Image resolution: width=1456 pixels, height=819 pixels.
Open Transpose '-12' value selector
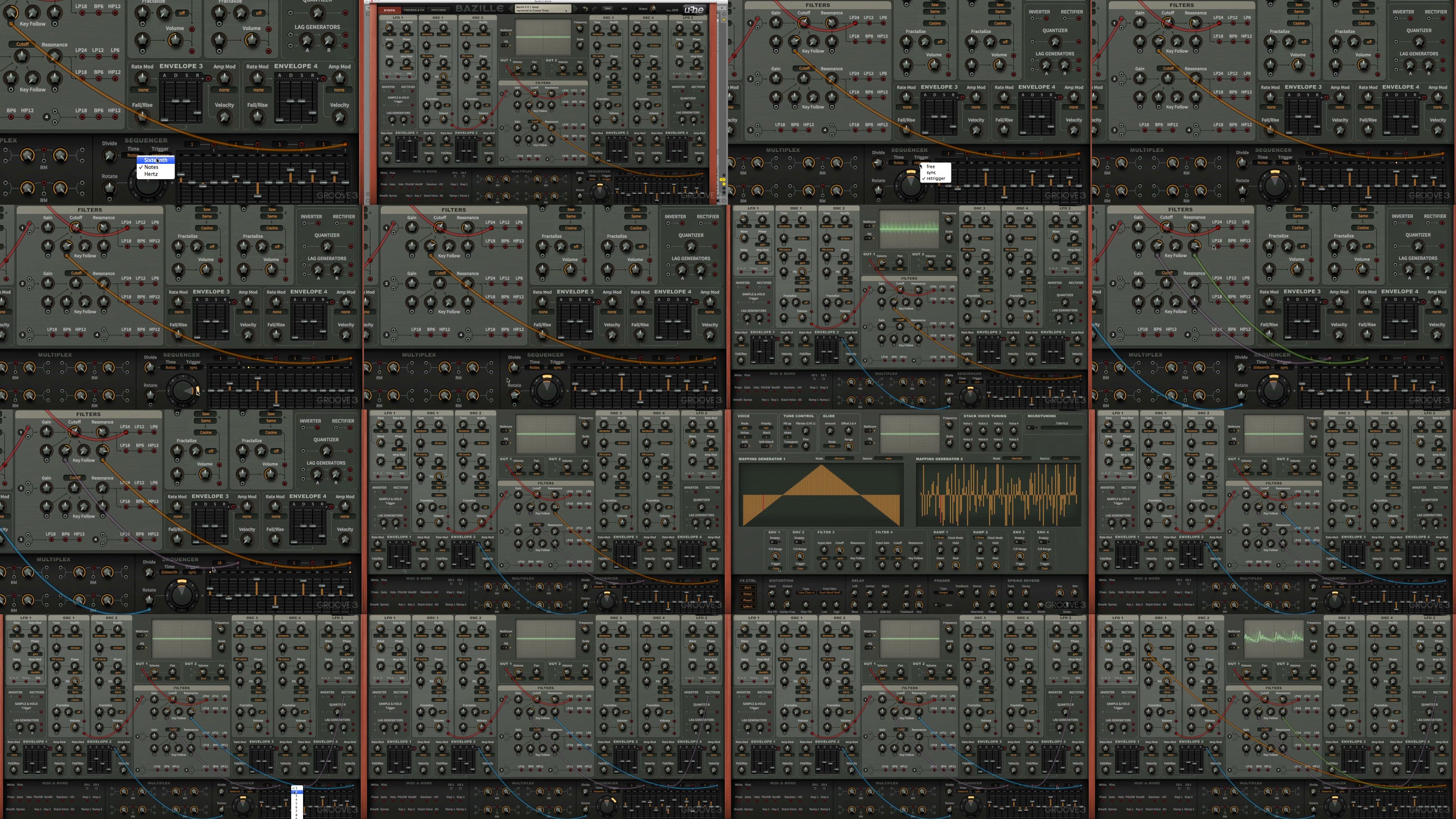point(791,446)
